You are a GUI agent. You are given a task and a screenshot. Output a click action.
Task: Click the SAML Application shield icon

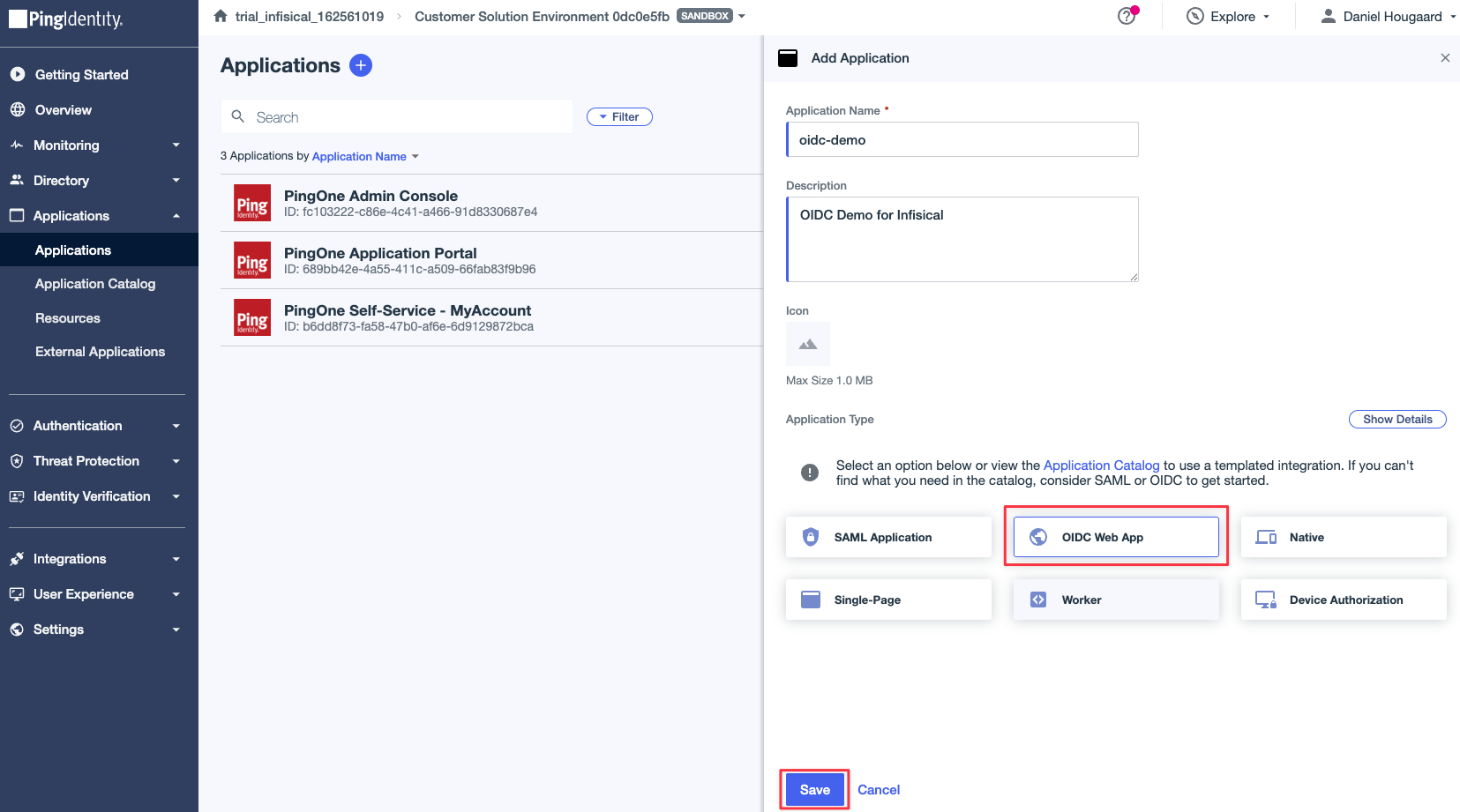(x=811, y=537)
